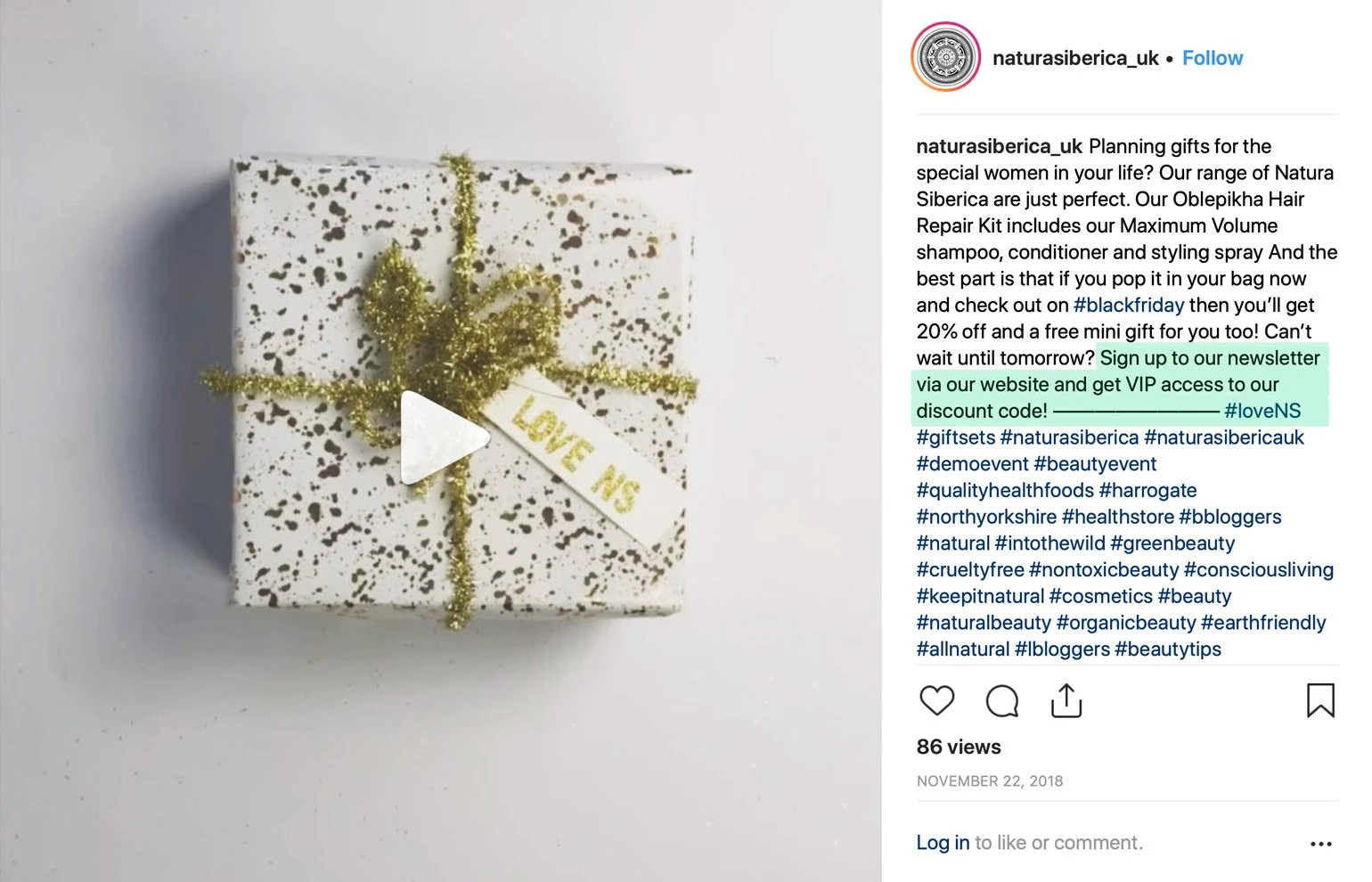This screenshot has height=882, width=1372.
Task: Follow the naturasiberica_uk account
Action: (1212, 58)
